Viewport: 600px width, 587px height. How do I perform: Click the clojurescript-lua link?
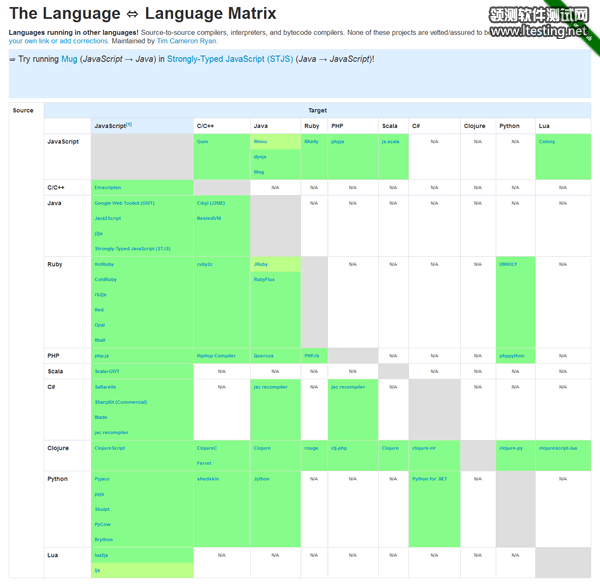(557, 448)
